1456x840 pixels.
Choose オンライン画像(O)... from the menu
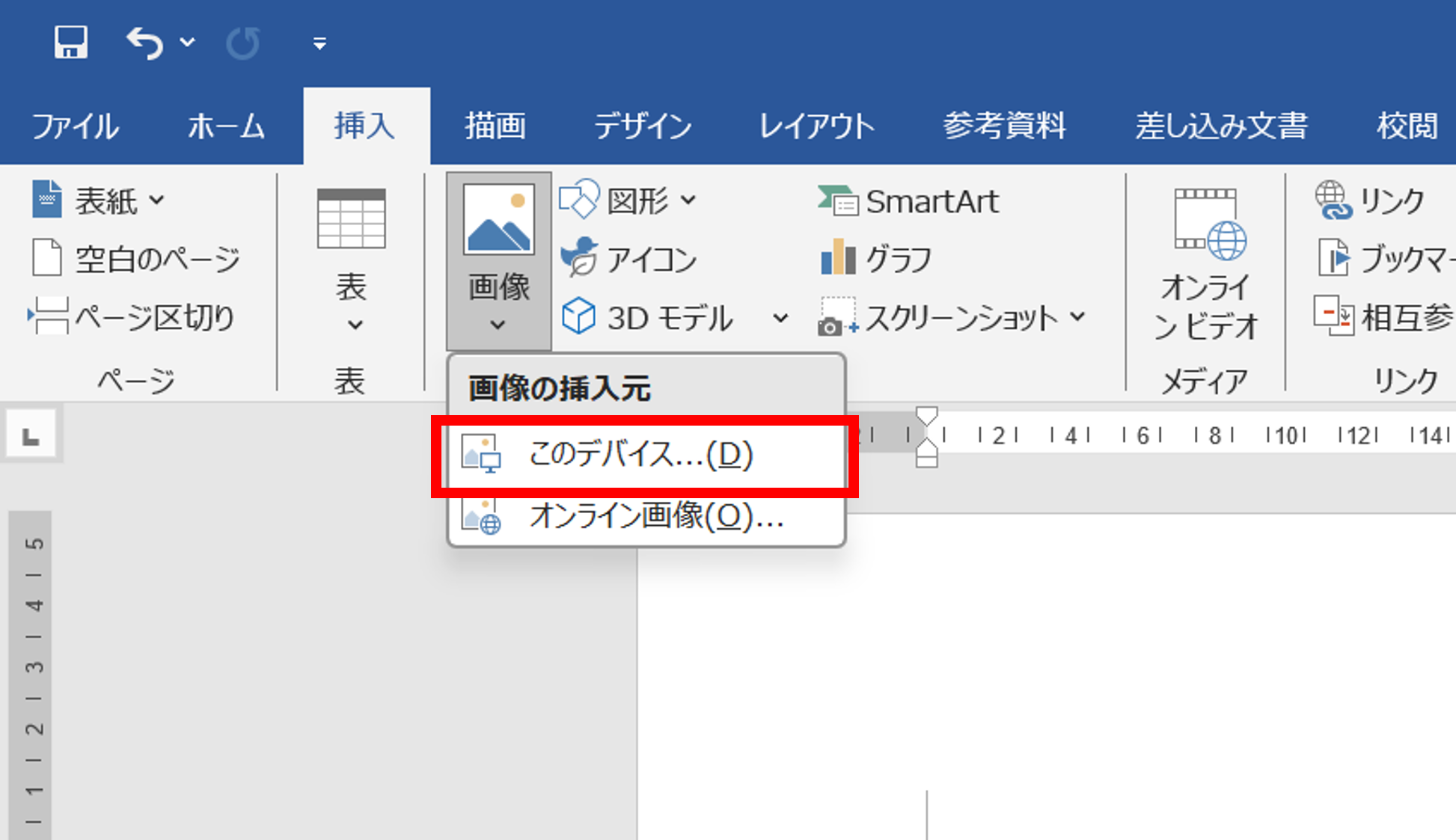[646, 516]
